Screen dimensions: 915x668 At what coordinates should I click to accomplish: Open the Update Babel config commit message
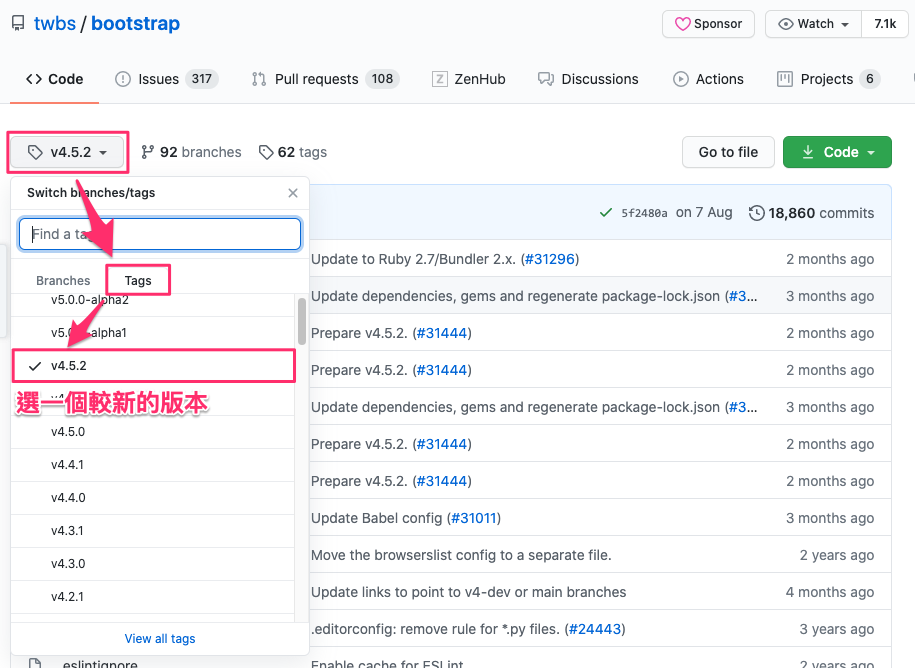pos(376,518)
